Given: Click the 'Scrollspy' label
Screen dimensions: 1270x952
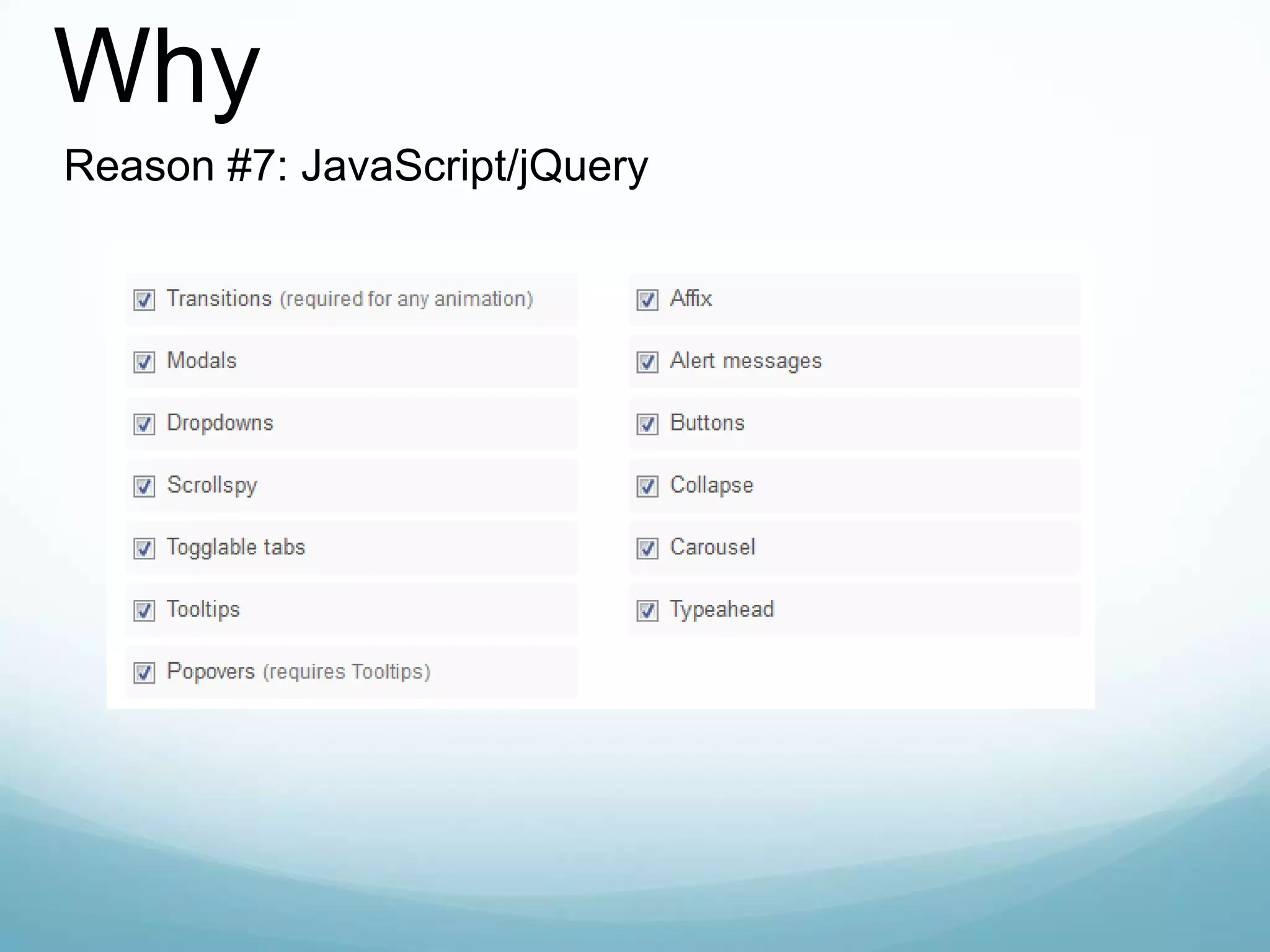Looking at the screenshot, I should point(212,485).
